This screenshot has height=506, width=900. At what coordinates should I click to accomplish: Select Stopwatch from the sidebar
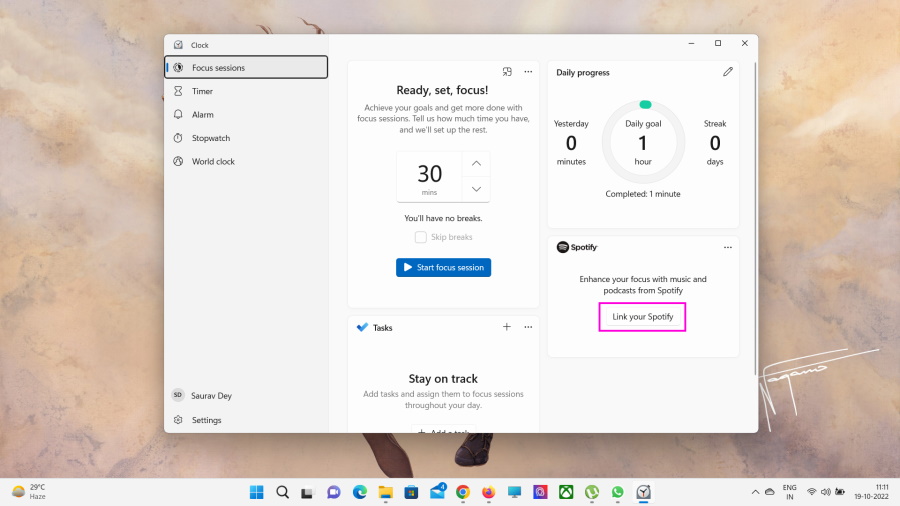pos(210,138)
